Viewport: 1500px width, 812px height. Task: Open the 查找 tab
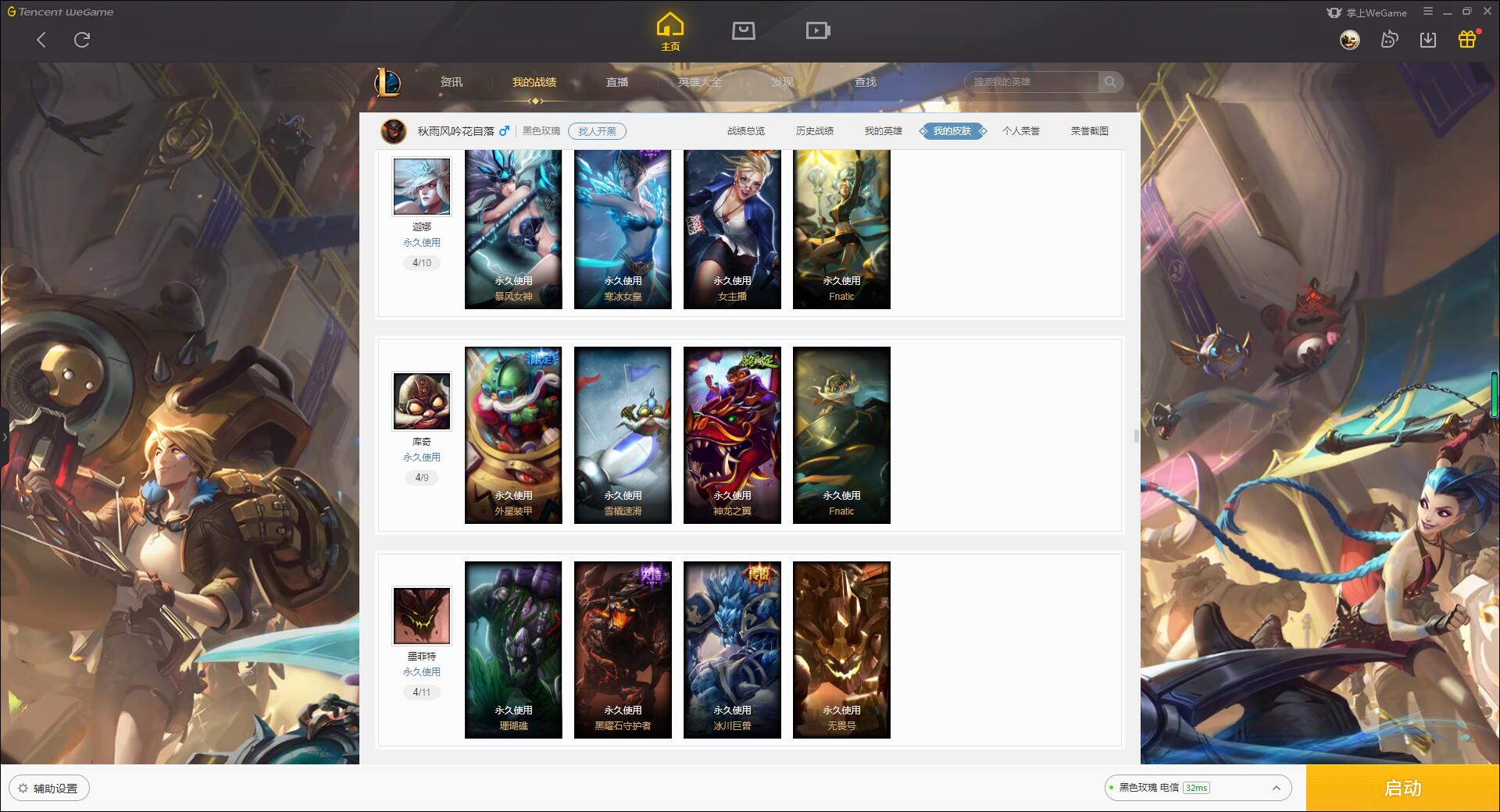[866, 82]
